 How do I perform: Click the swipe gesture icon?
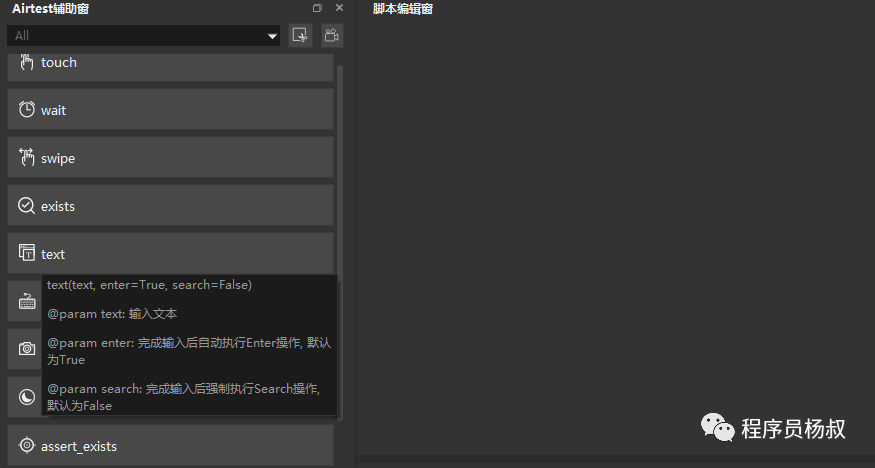pyautogui.click(x=26, y=157)
